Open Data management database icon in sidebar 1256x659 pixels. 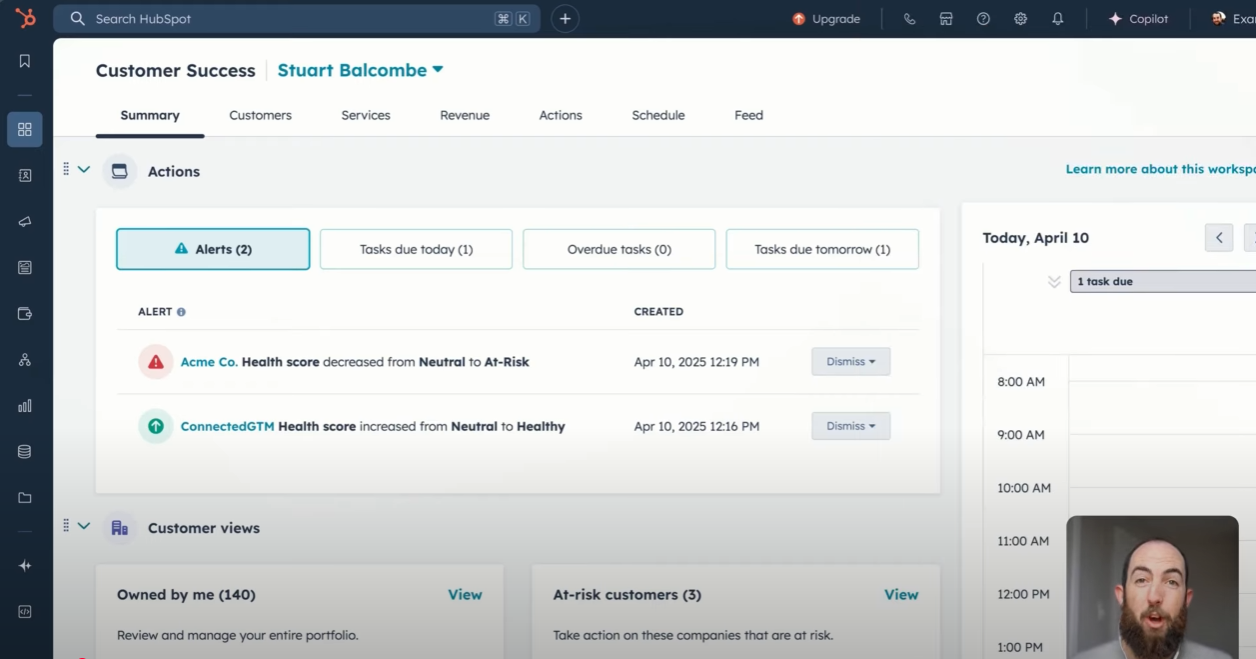click(25, 452)
